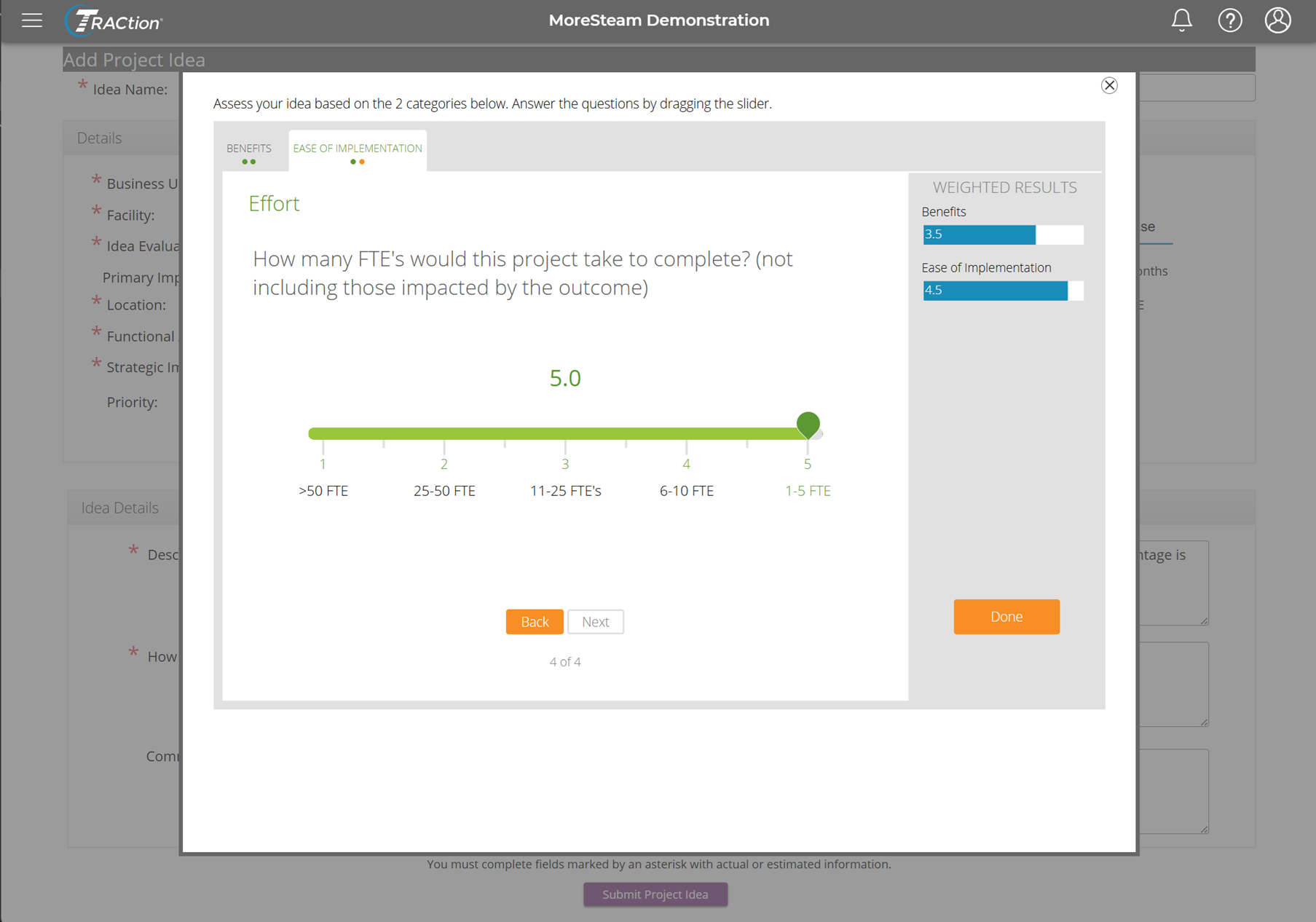Click the Idea Details section header

(x=120, y=508)
